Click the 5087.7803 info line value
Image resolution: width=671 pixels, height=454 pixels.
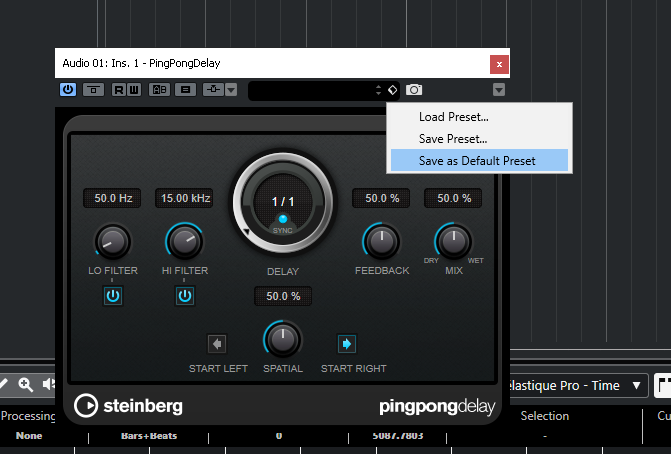(398, 436)
